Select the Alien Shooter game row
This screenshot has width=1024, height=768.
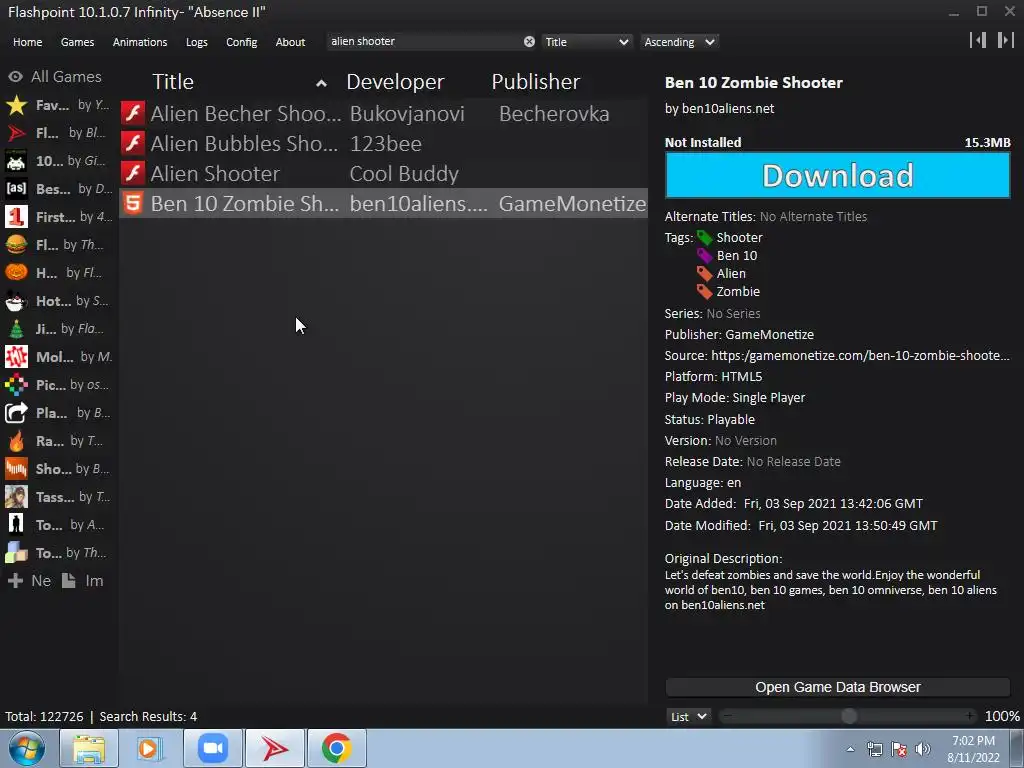pos(383,174)
